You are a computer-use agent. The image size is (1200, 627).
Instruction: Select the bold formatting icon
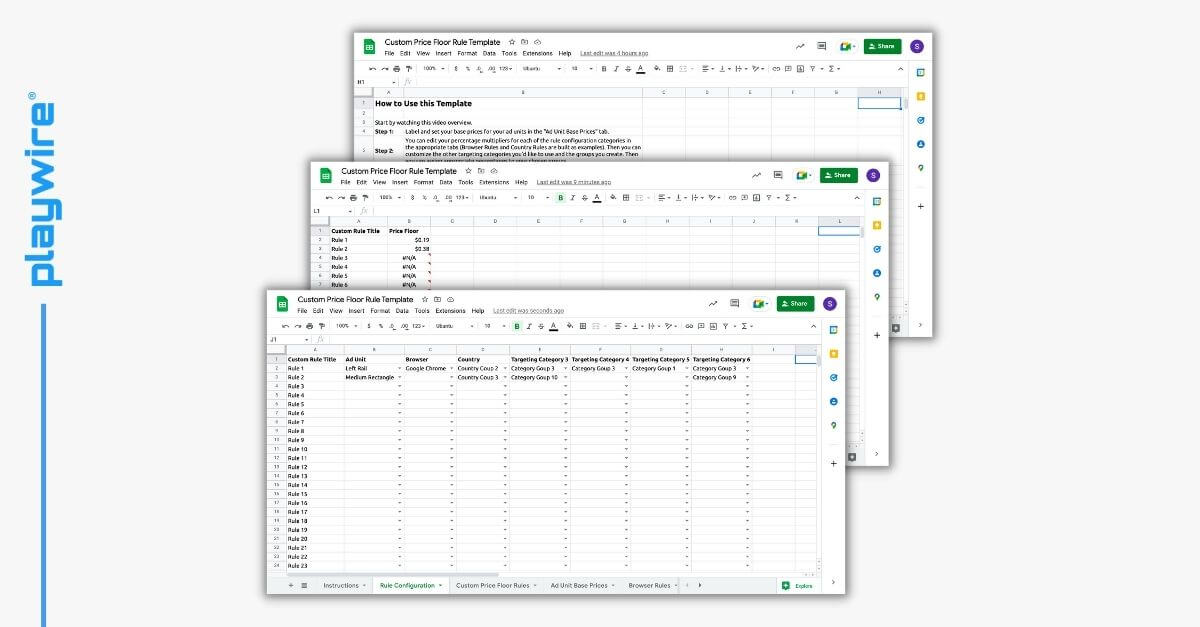[516, 324]
